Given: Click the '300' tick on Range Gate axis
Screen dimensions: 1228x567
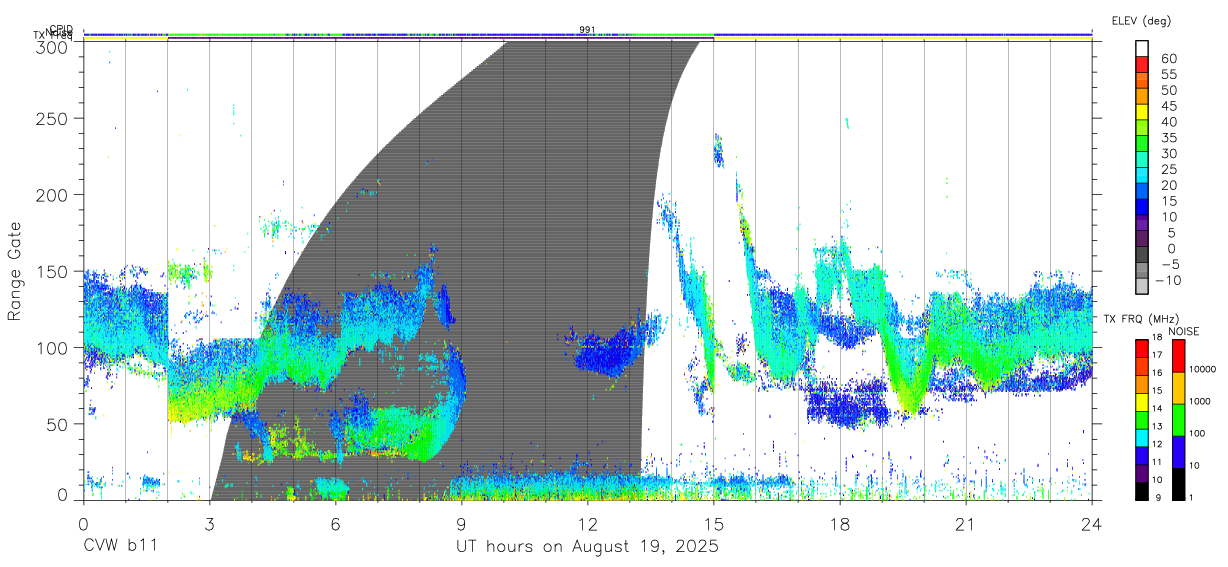Looking at the screenshot, I should [54, 47].
